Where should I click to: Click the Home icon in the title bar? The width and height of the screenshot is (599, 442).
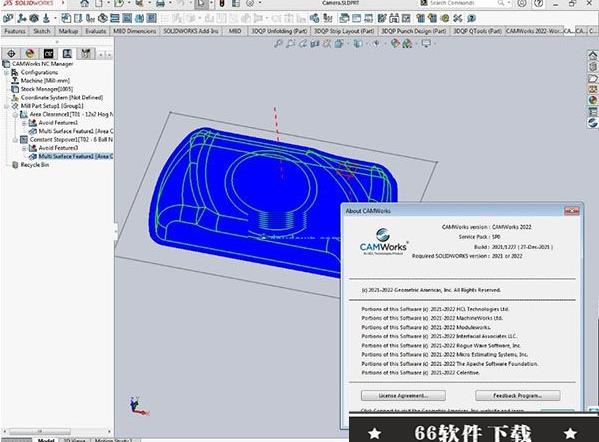click(84, 3)
